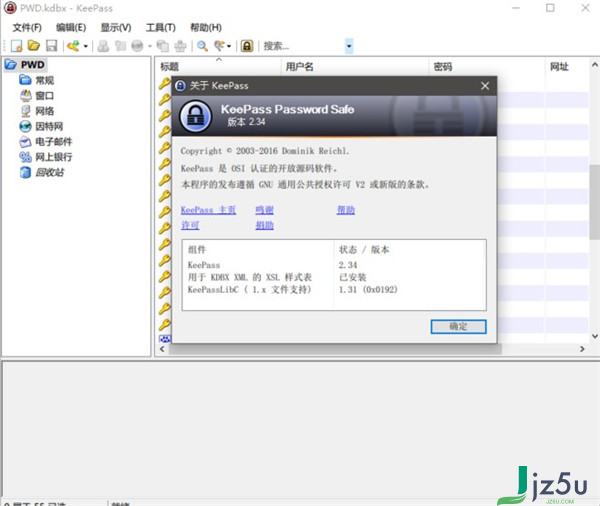Click the Open URL globe toolbar icon

pos(137,46)
